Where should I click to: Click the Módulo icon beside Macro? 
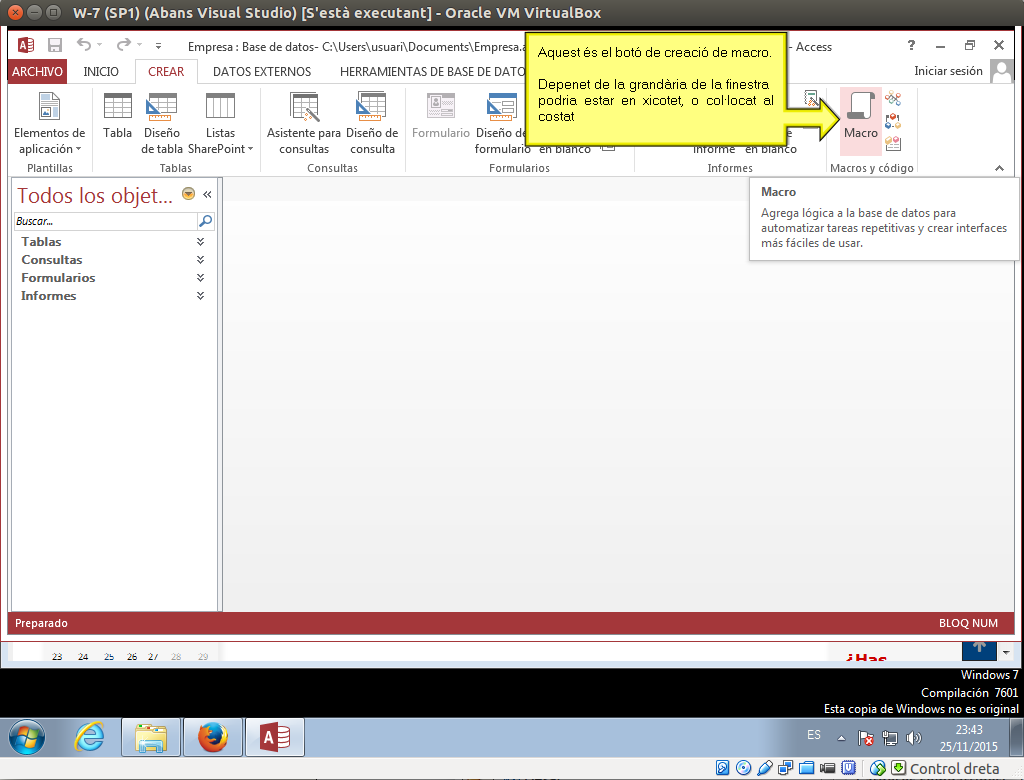[893, 99]
